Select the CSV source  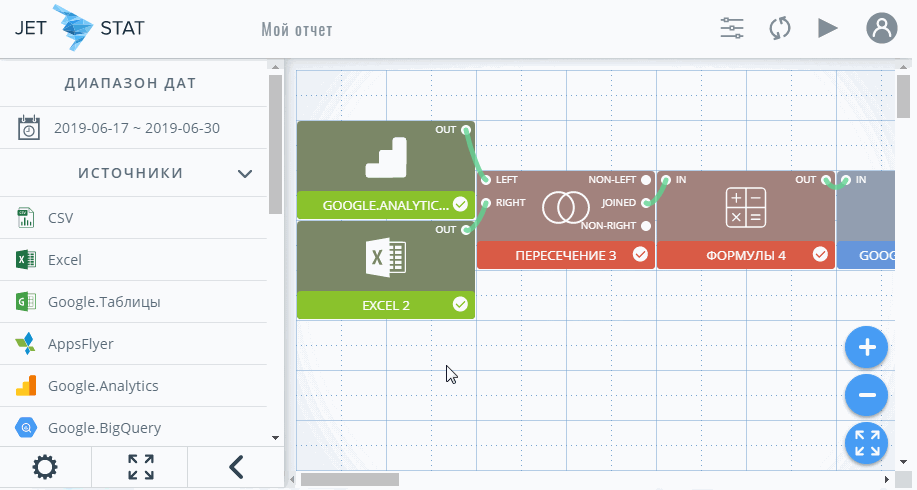[60, 218]
